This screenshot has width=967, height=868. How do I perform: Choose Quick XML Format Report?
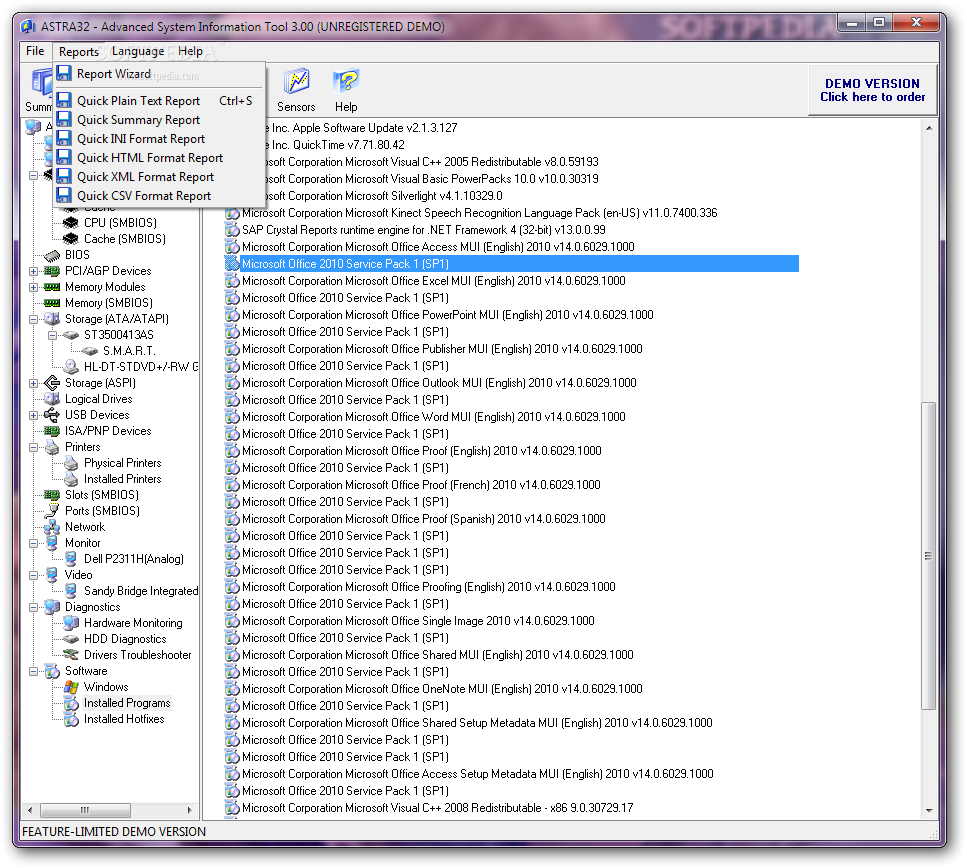pos(159,177)
